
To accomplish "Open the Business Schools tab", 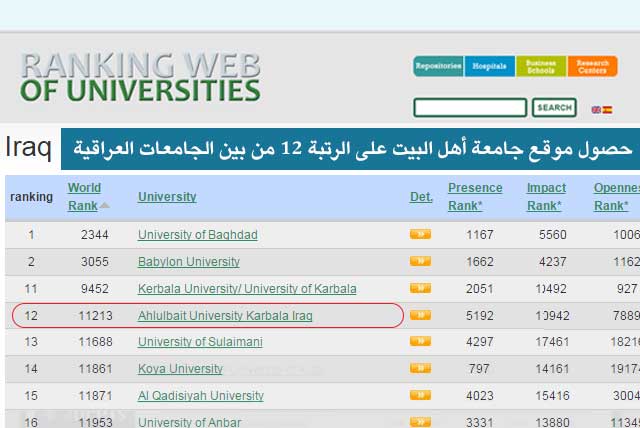I will [x=541, y=66].
